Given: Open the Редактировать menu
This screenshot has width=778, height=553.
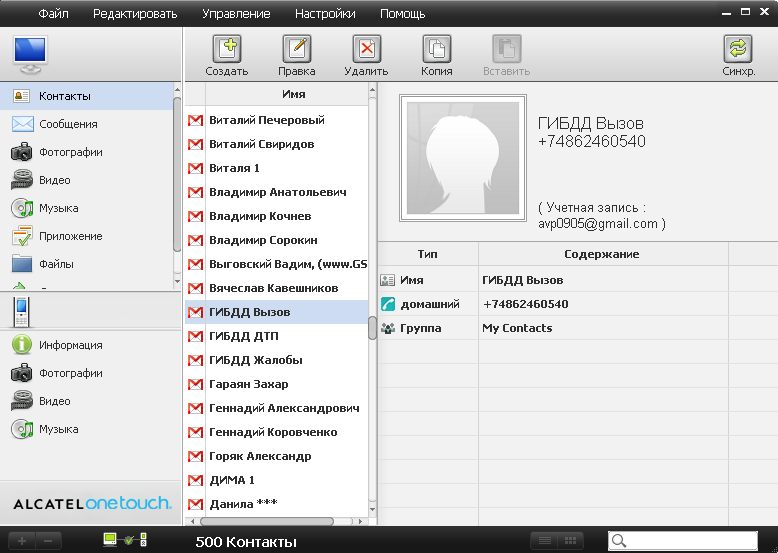Looking at the screenshot, I should [x=135, y=13].
